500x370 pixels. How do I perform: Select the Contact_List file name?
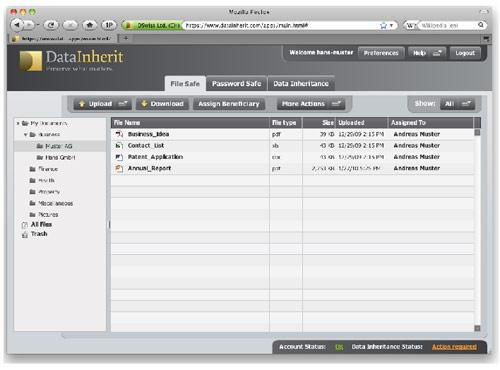click(x=146, y=146)
